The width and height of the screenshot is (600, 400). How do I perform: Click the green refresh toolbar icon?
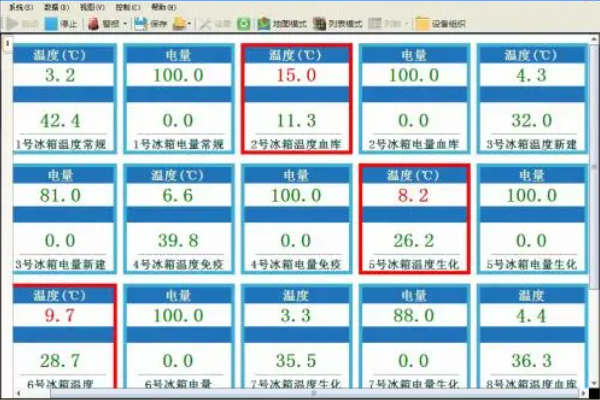pos(244,22)
